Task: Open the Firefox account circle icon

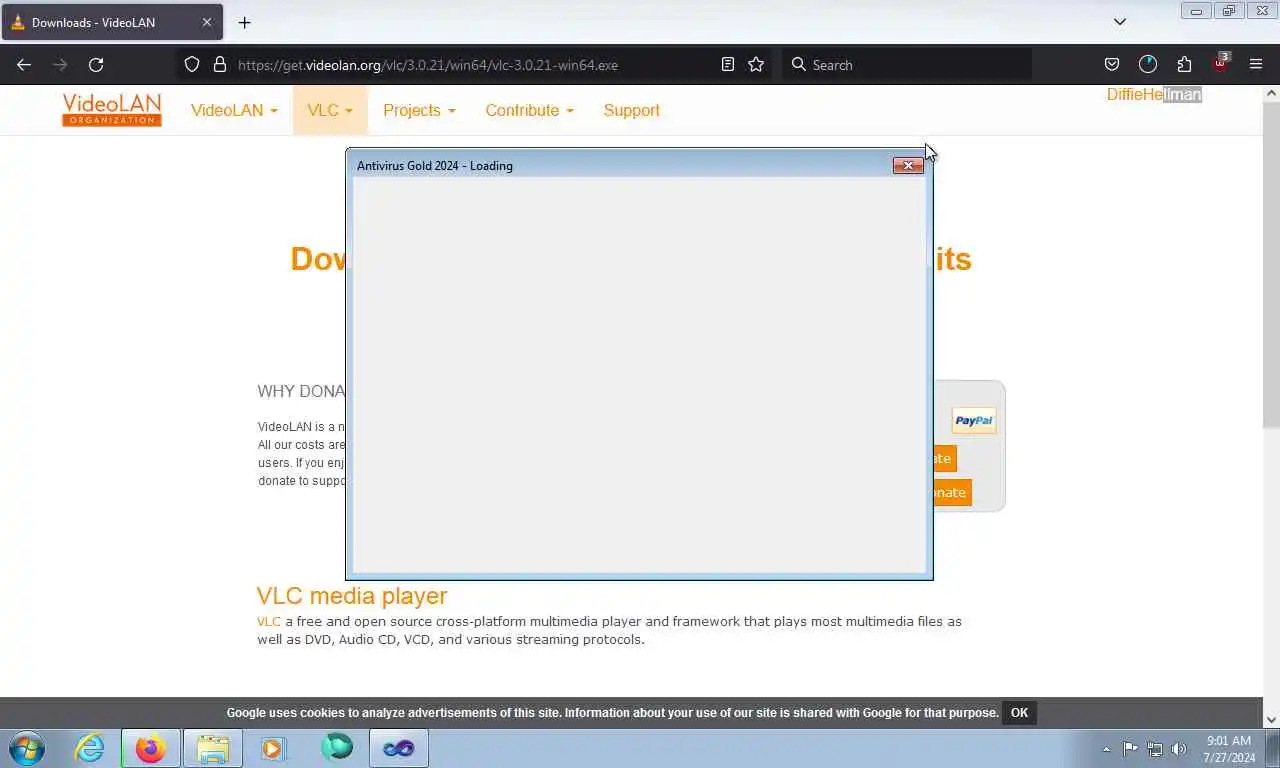Action: [1148, 64]
